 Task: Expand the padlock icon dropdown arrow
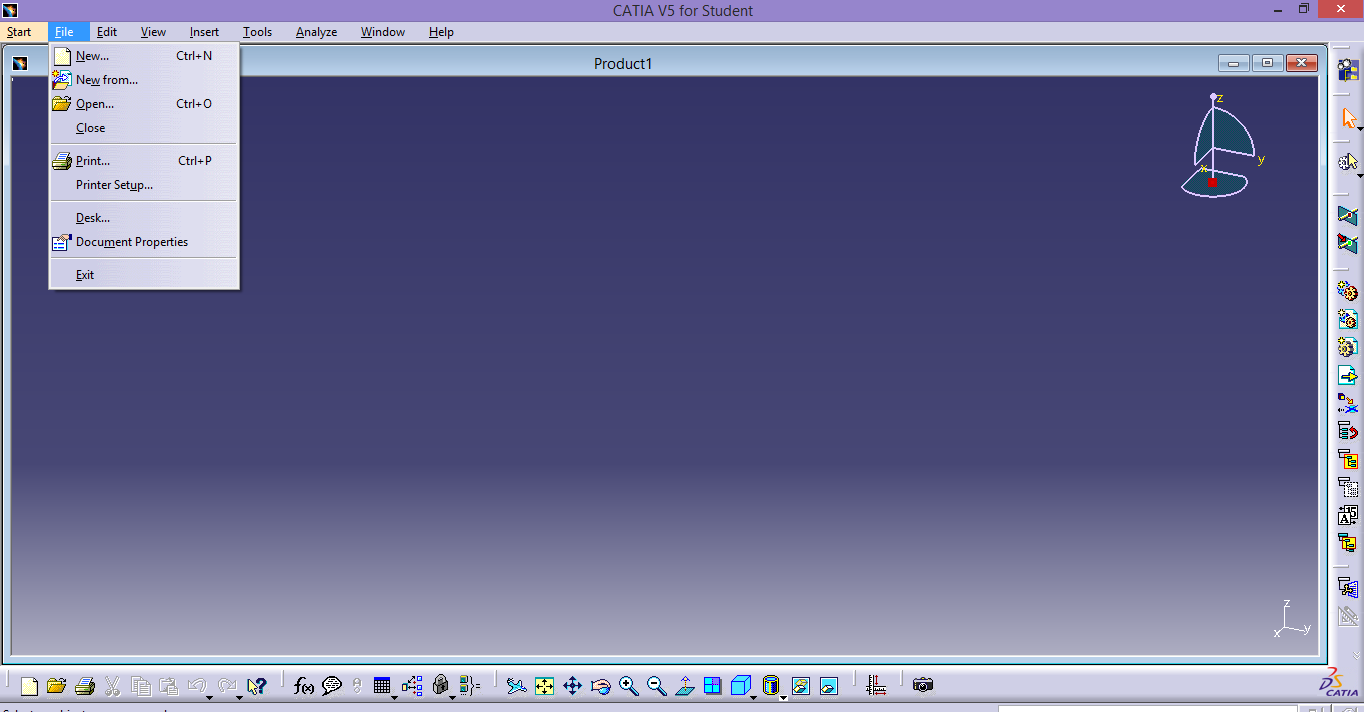pos(452,697)
